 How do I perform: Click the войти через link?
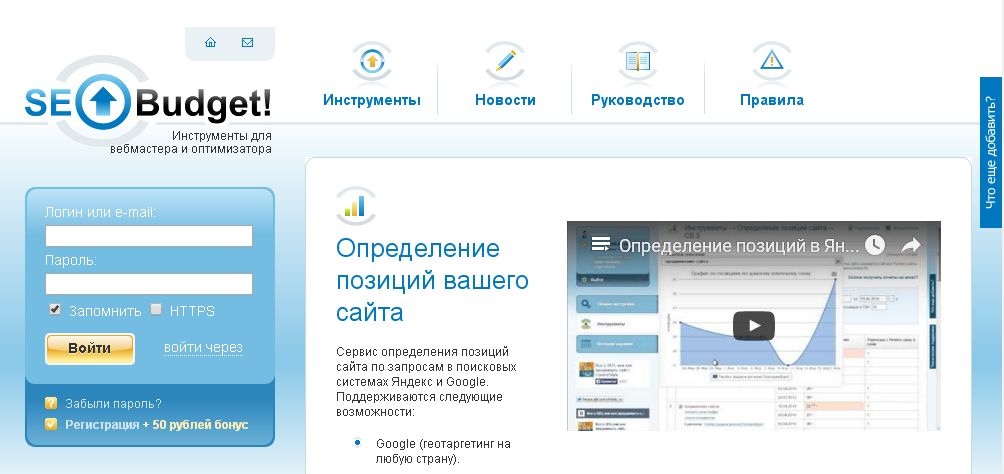coord(203,348)
